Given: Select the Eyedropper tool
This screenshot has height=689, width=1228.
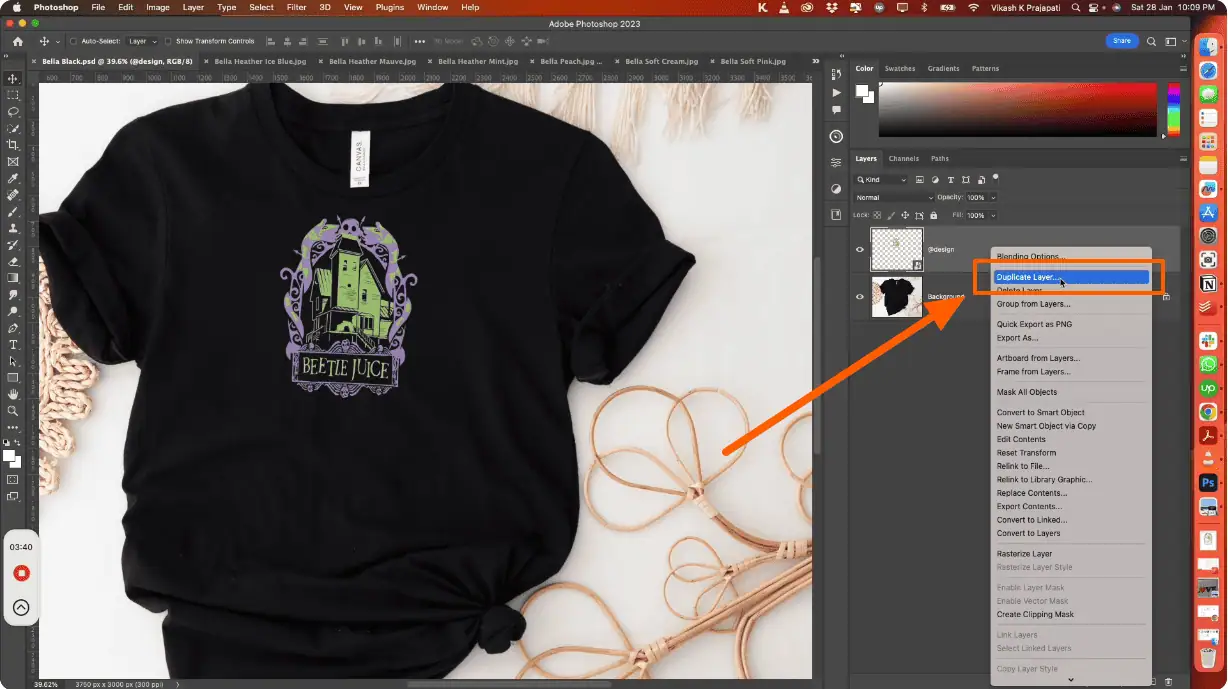Looking at the screenshot, I should 13,178.
